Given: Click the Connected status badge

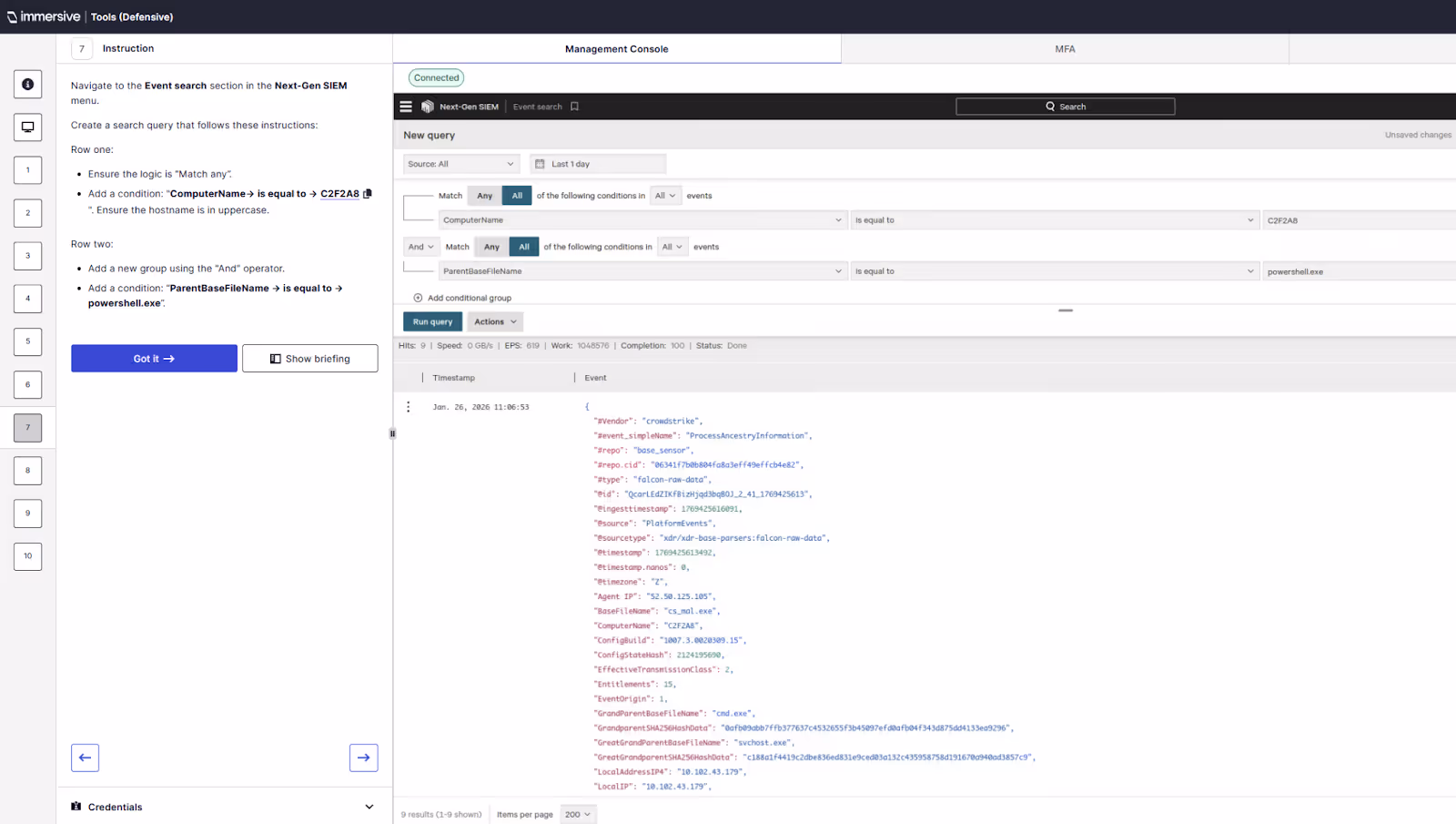Looking at the screenshot, I should [437, 78].
